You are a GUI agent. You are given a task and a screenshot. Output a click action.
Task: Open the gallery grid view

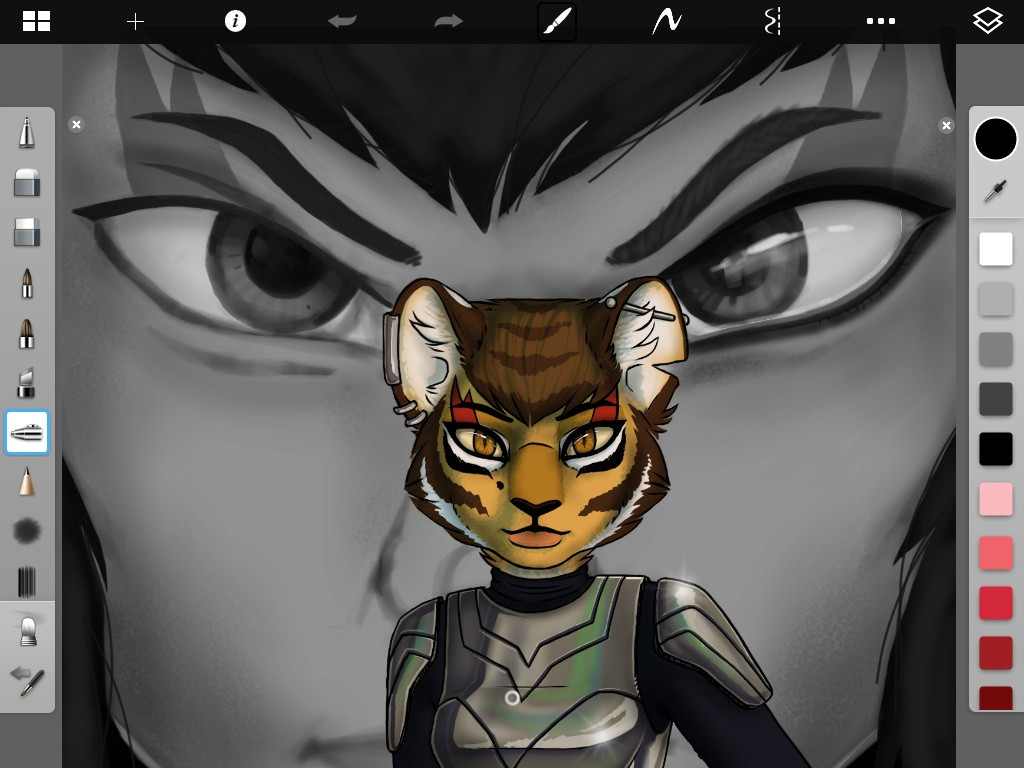point(37,21)
